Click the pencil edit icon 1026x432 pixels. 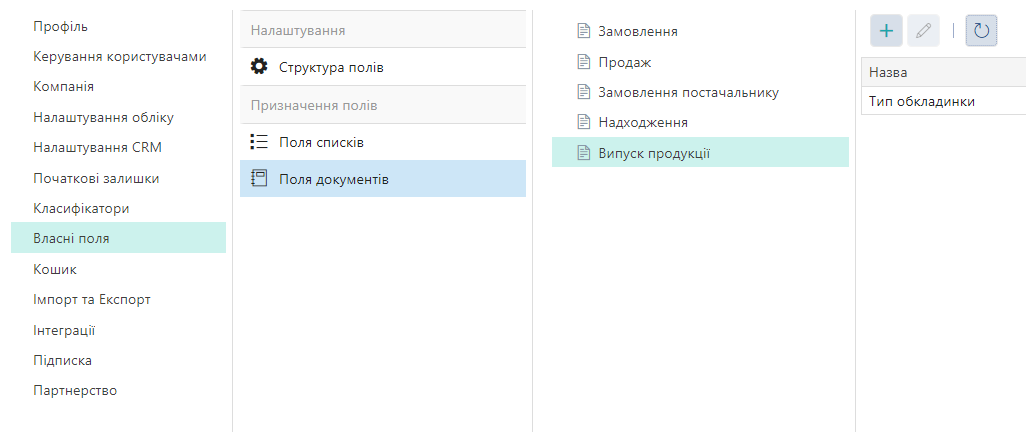point(923,31)
